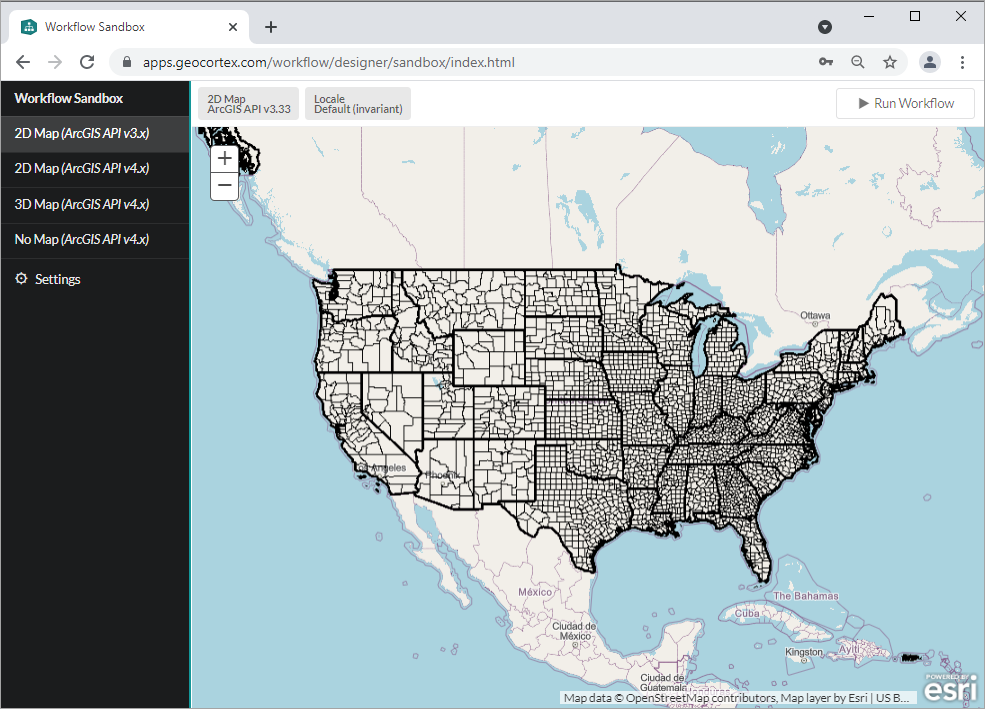Screen dimensions: 985x709
Task: Reload the page with the refresh icon
Action: coord(87,62)
